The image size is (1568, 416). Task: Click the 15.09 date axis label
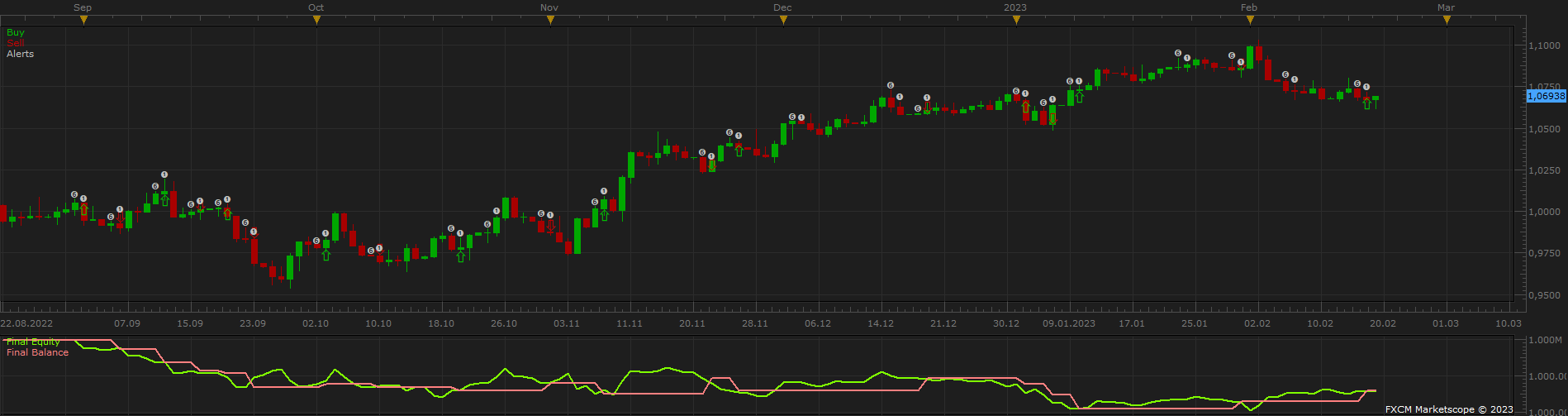tap(190, 323)
